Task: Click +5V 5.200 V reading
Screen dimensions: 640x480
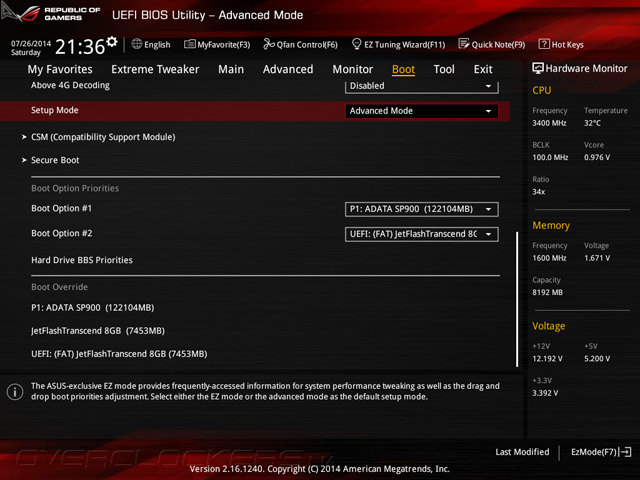Action: [597, 358]
